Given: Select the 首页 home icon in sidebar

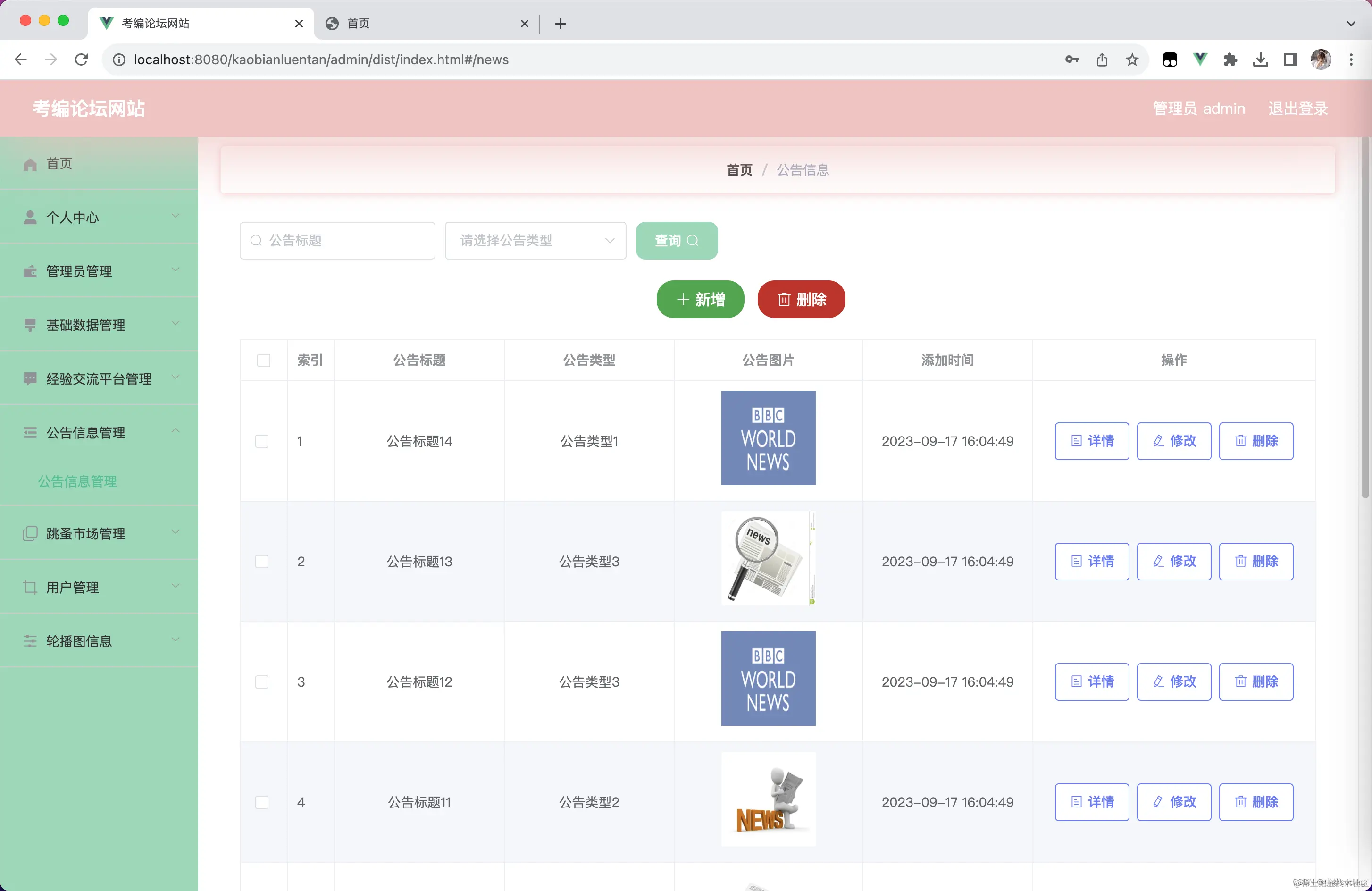Looking at the screenshot, I should 30,163.
